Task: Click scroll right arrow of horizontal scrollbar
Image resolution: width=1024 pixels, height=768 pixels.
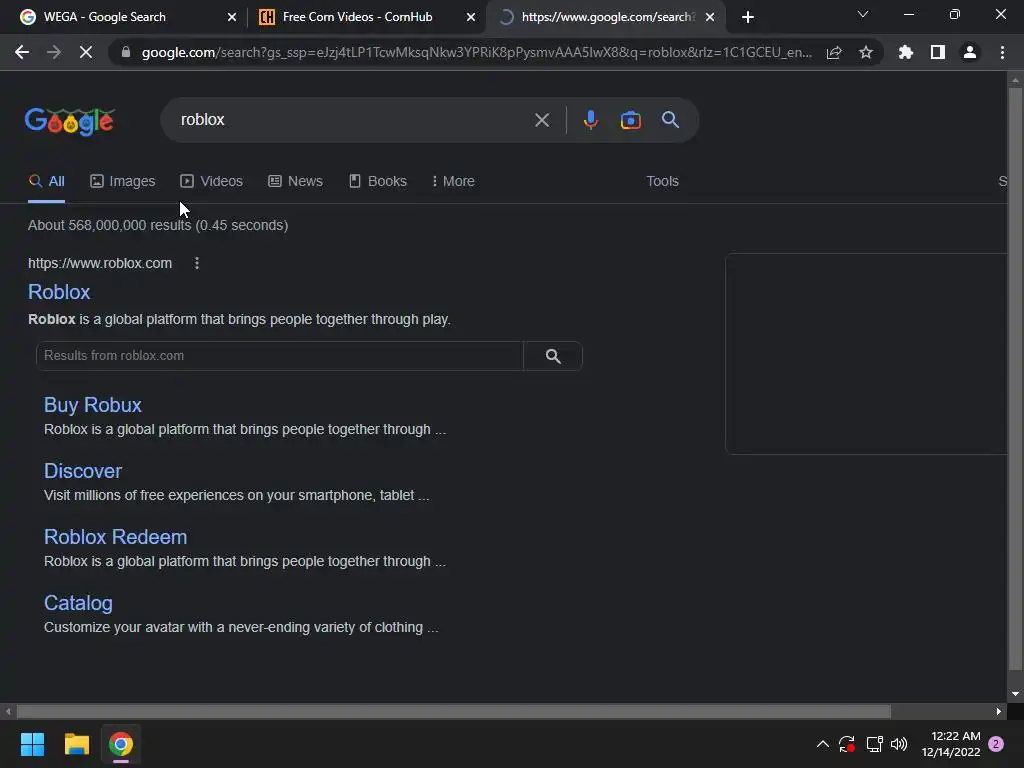Action: tap(999, 711)
